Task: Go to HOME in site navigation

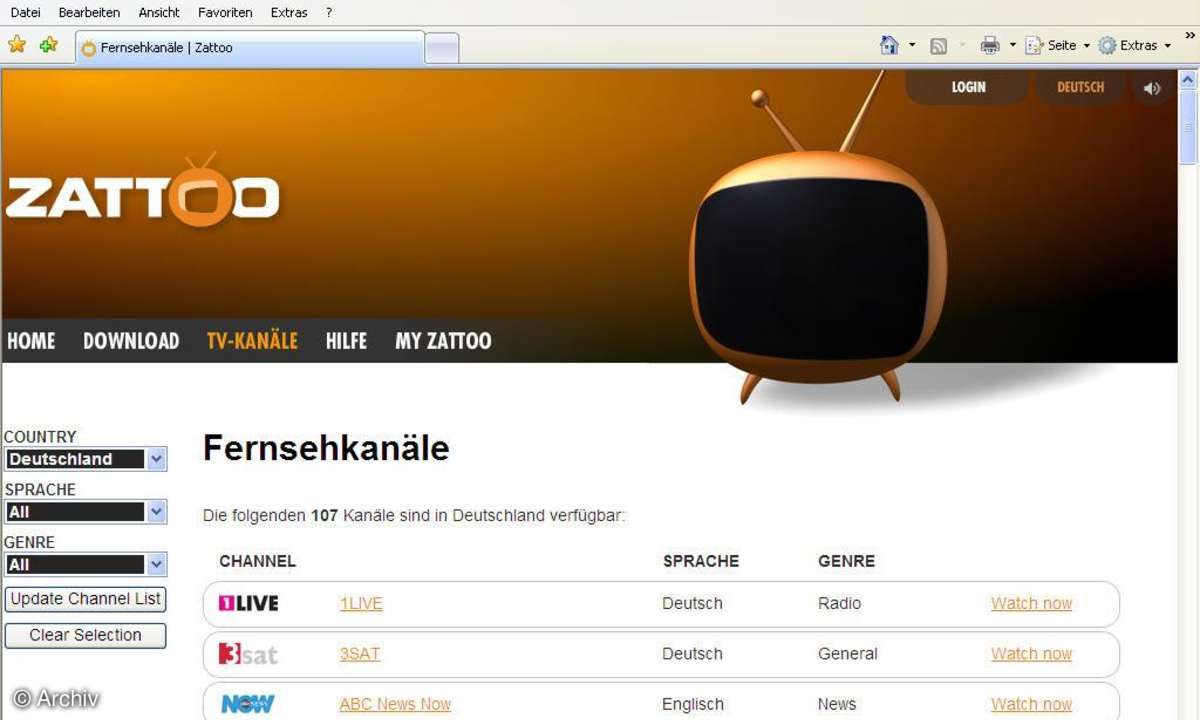Action: click(x=31, y=340)
